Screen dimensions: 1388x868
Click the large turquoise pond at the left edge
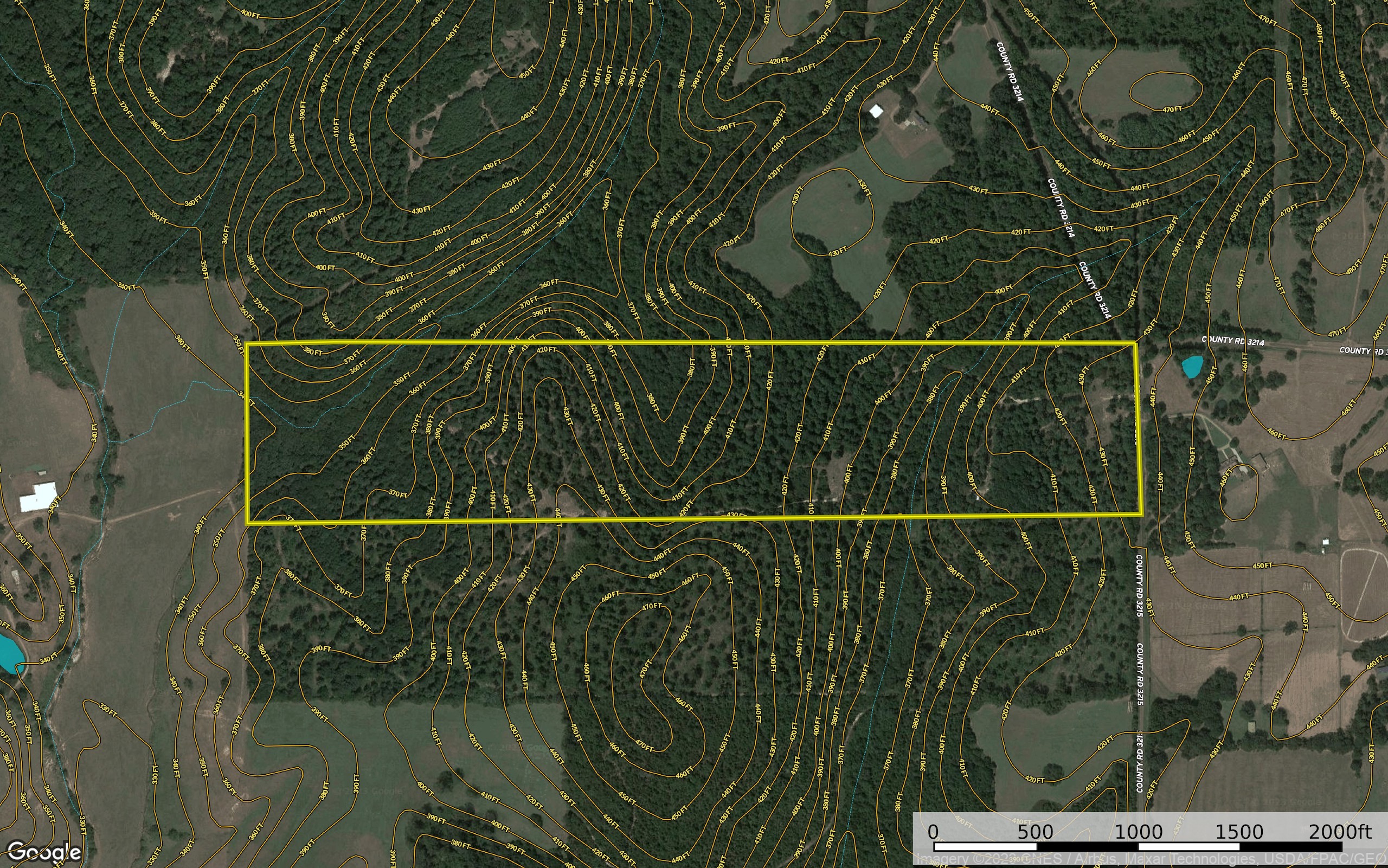10,653
